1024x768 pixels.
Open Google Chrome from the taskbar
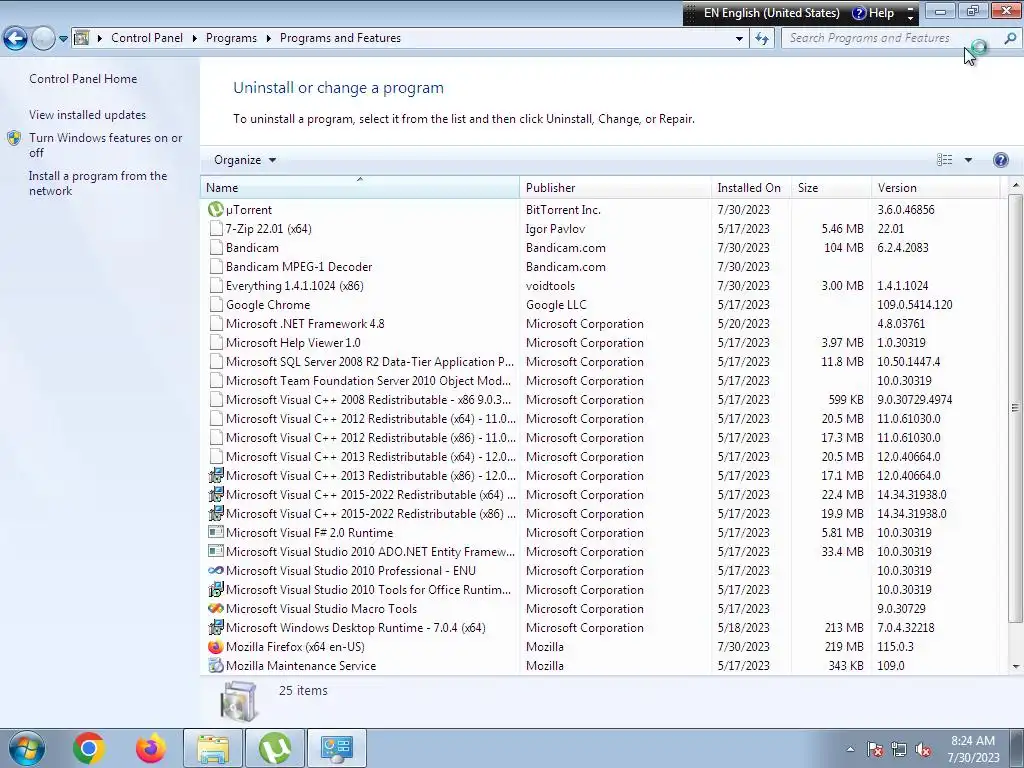coord(89,748)
